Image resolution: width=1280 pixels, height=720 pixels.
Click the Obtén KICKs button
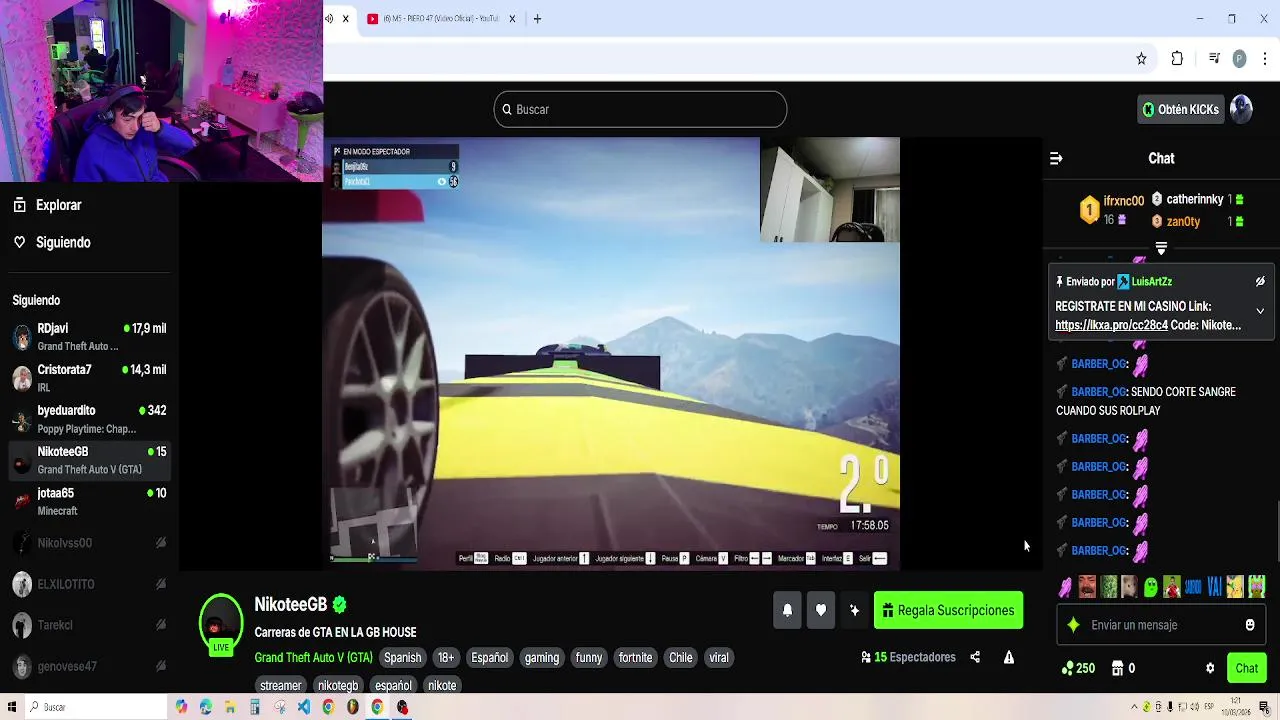[x=1181, y=109]
